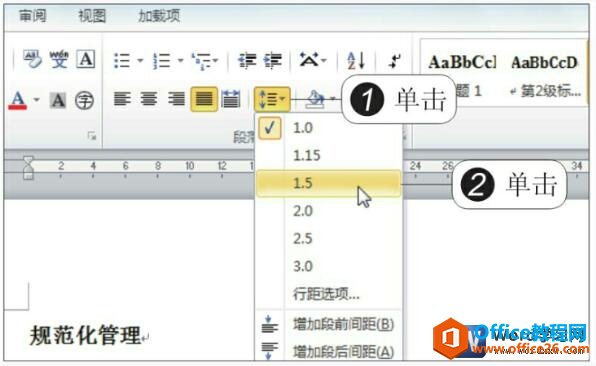Choose 1.0 line spacing
596x366 pixels.
pos(329,128)
